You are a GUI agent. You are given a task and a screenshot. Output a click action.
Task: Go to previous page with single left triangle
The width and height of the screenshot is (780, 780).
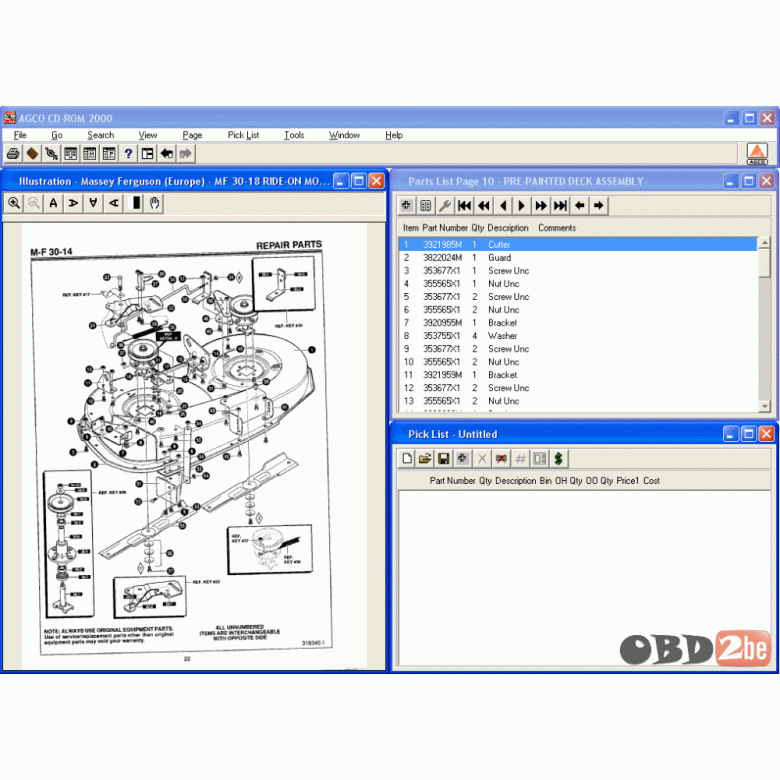(x=503, y=205)
